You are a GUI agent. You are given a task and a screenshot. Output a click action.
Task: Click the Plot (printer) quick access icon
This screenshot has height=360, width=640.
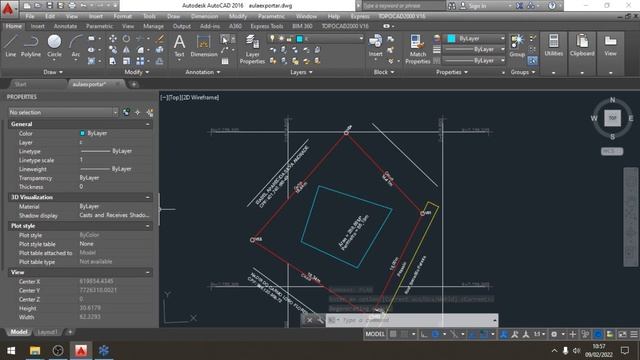coord(72,6)
